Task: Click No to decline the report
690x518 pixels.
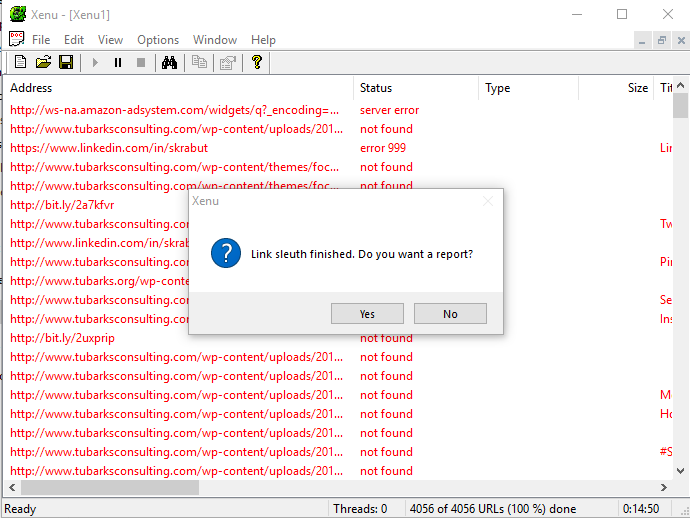Action: [450, 314]
